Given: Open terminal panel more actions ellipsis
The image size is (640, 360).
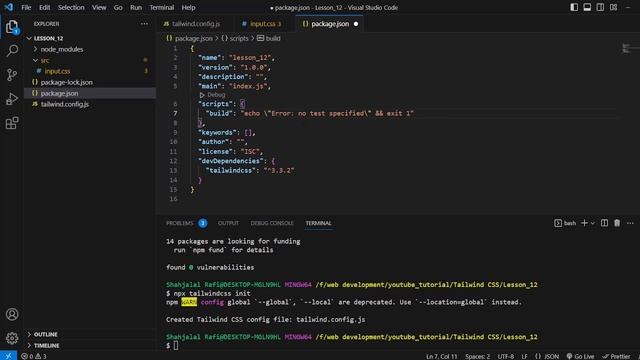Looking at the screenshot, I should pos(630,223).
